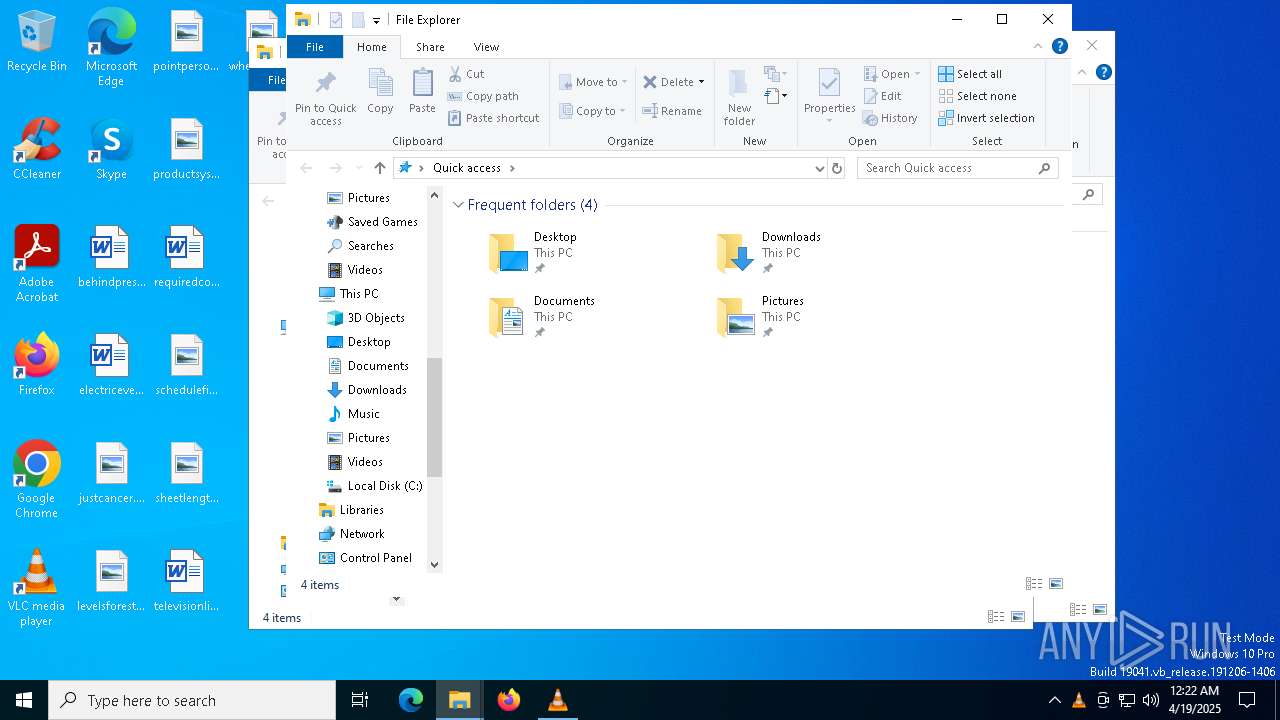Image resolution: width=1280 pixels, height=720 pixels.
Task: Click the Edit button in Open group
Action: (883, 96)
